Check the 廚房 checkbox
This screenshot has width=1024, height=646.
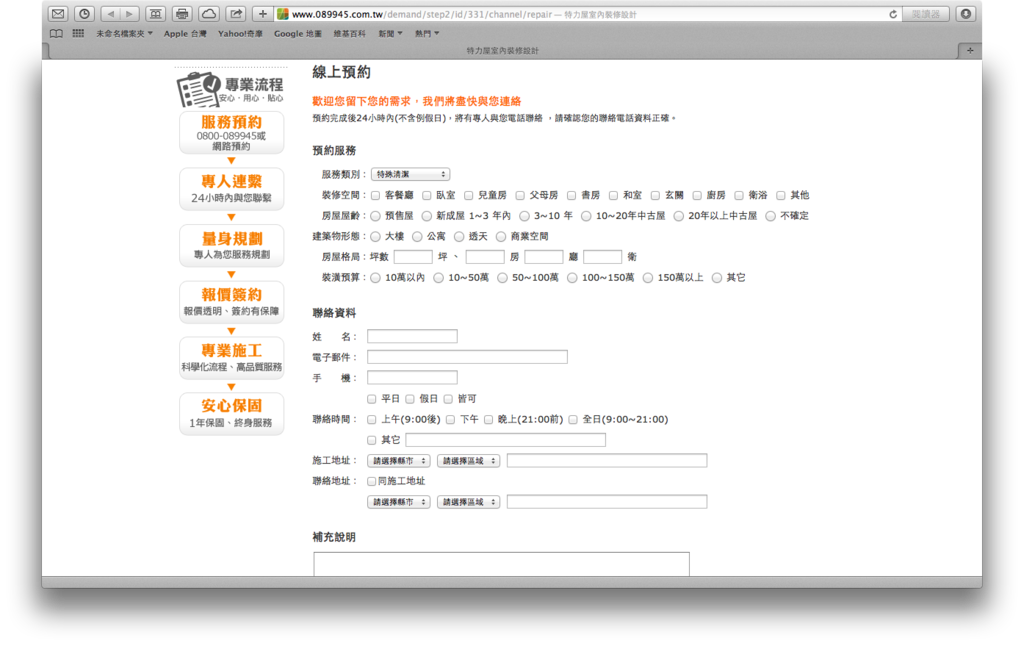coord(697,195)
